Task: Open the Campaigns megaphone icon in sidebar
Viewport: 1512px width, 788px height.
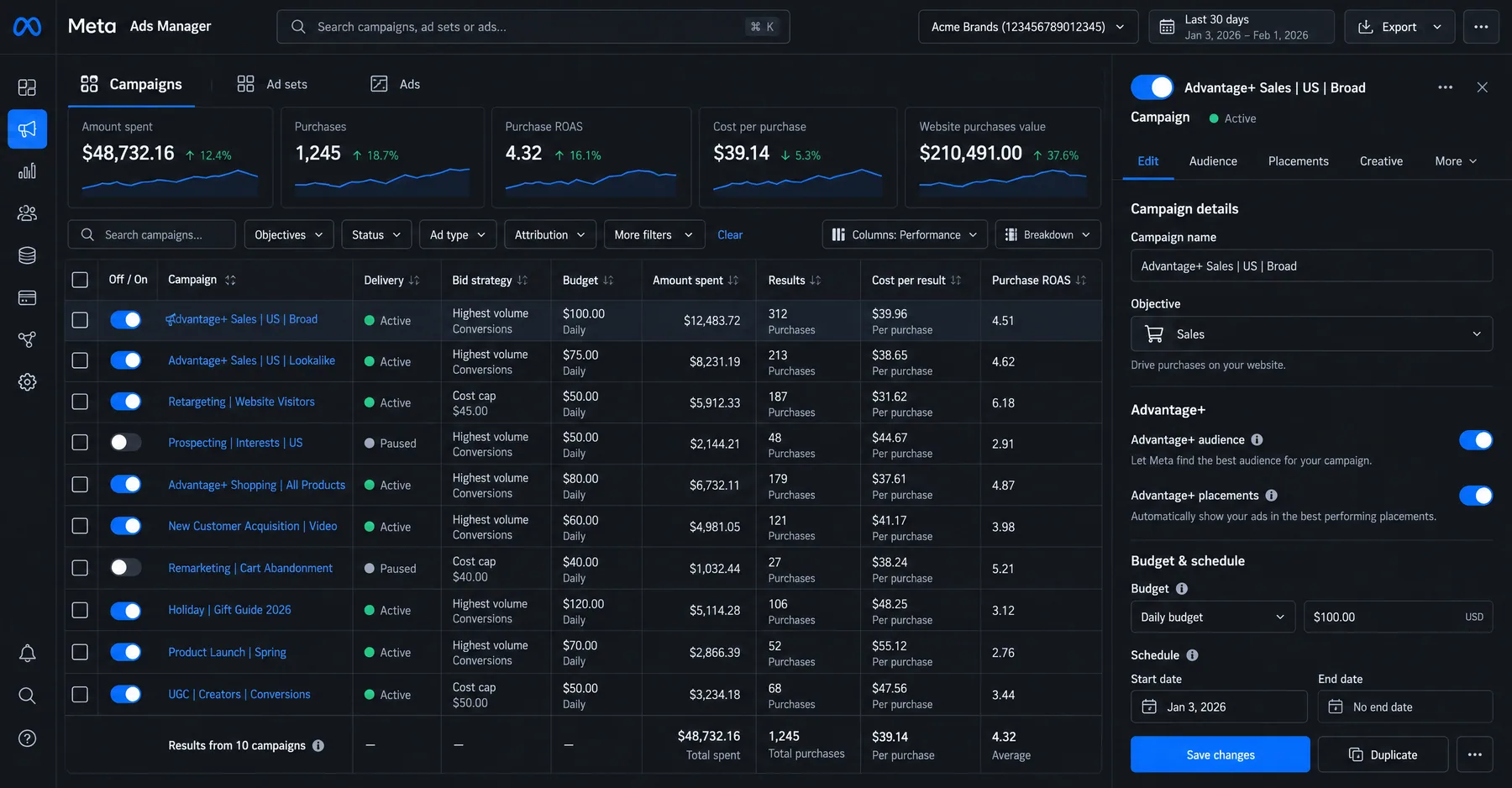Action: click(27, 129)
